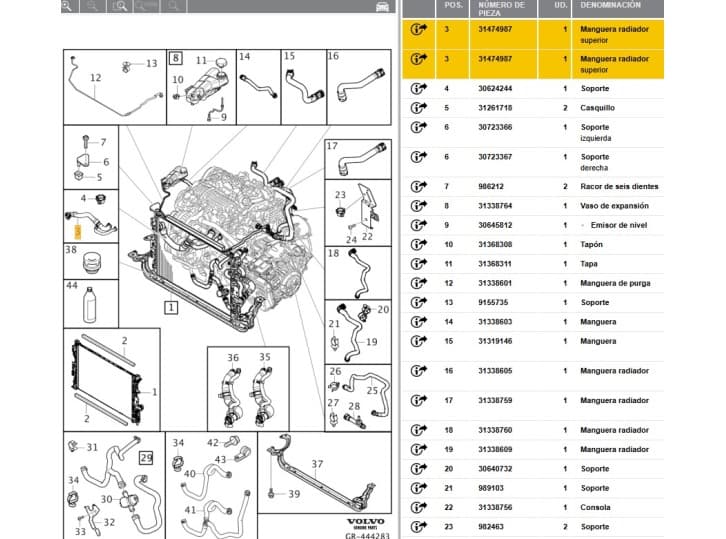Open info icon for part 982463
The image size is (726, 539).
point(419,526)
